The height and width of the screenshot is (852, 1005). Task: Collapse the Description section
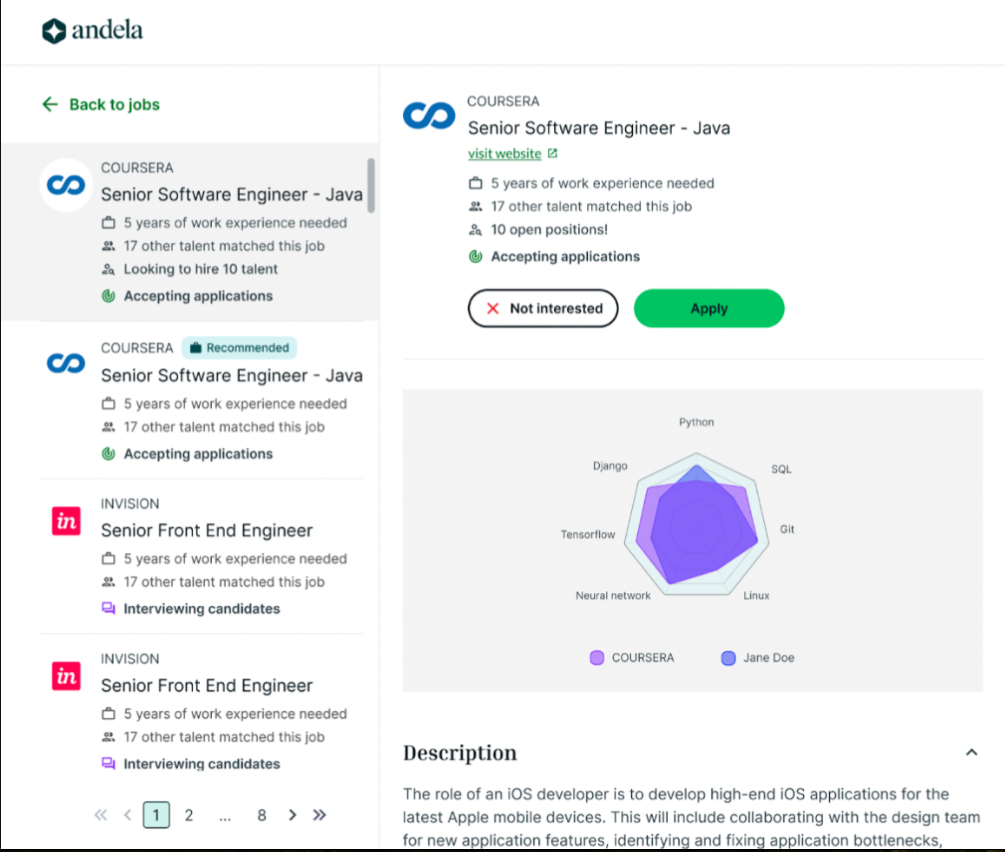pyautogui.click(x=972, y=753)
